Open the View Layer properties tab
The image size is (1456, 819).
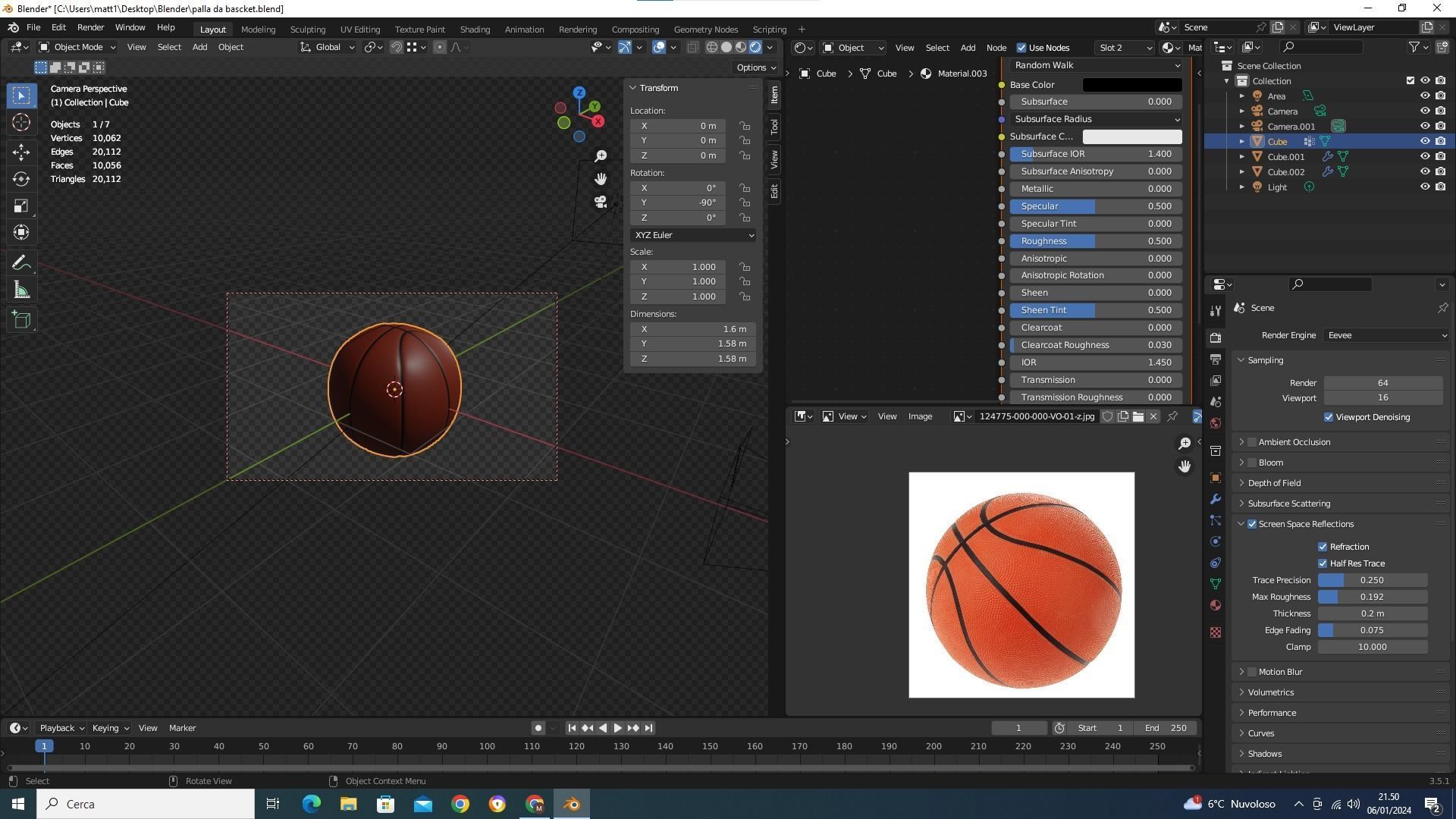[1216, 380]
